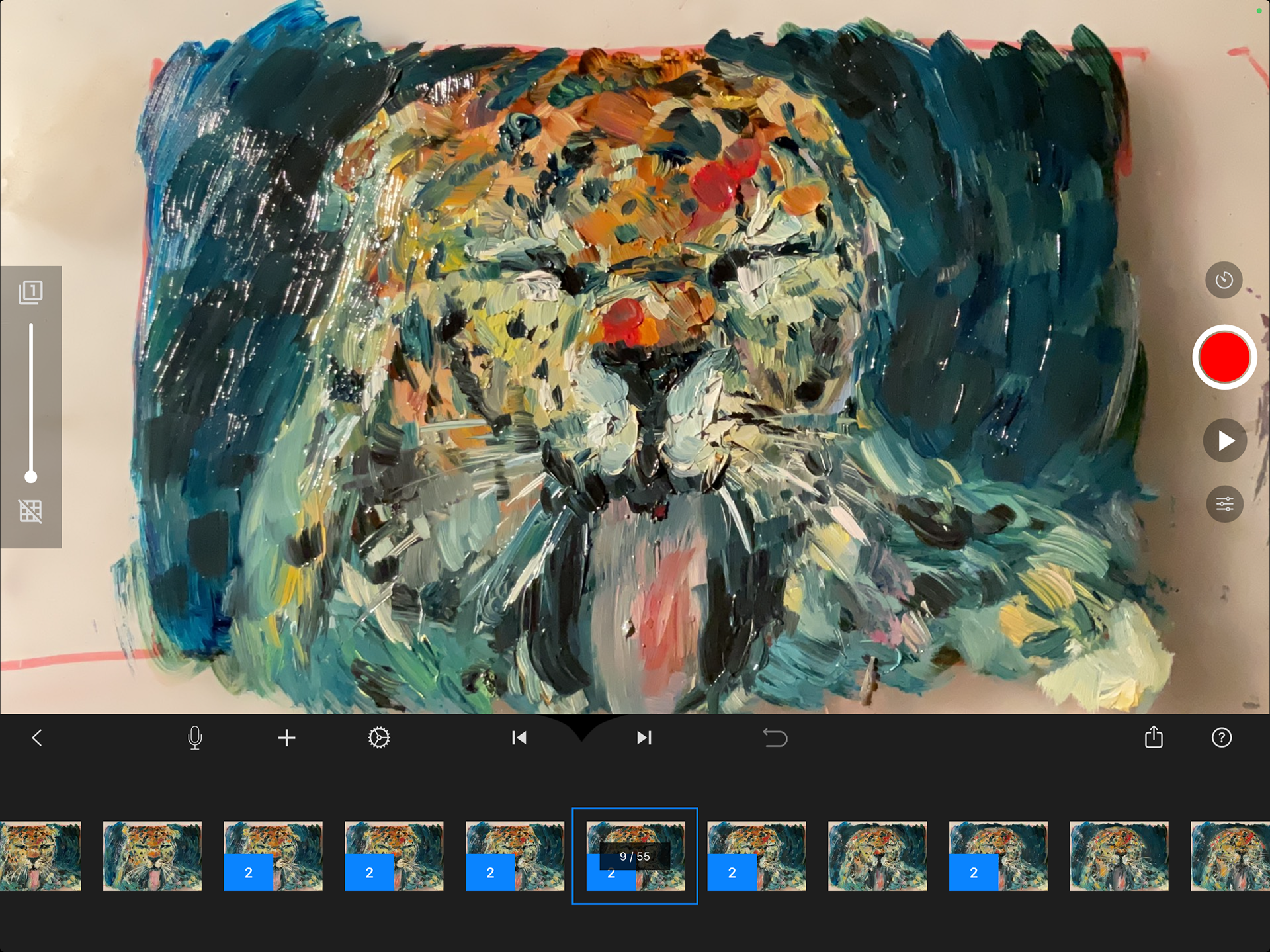
Task: Open the help question mark
Action: 1222,738
